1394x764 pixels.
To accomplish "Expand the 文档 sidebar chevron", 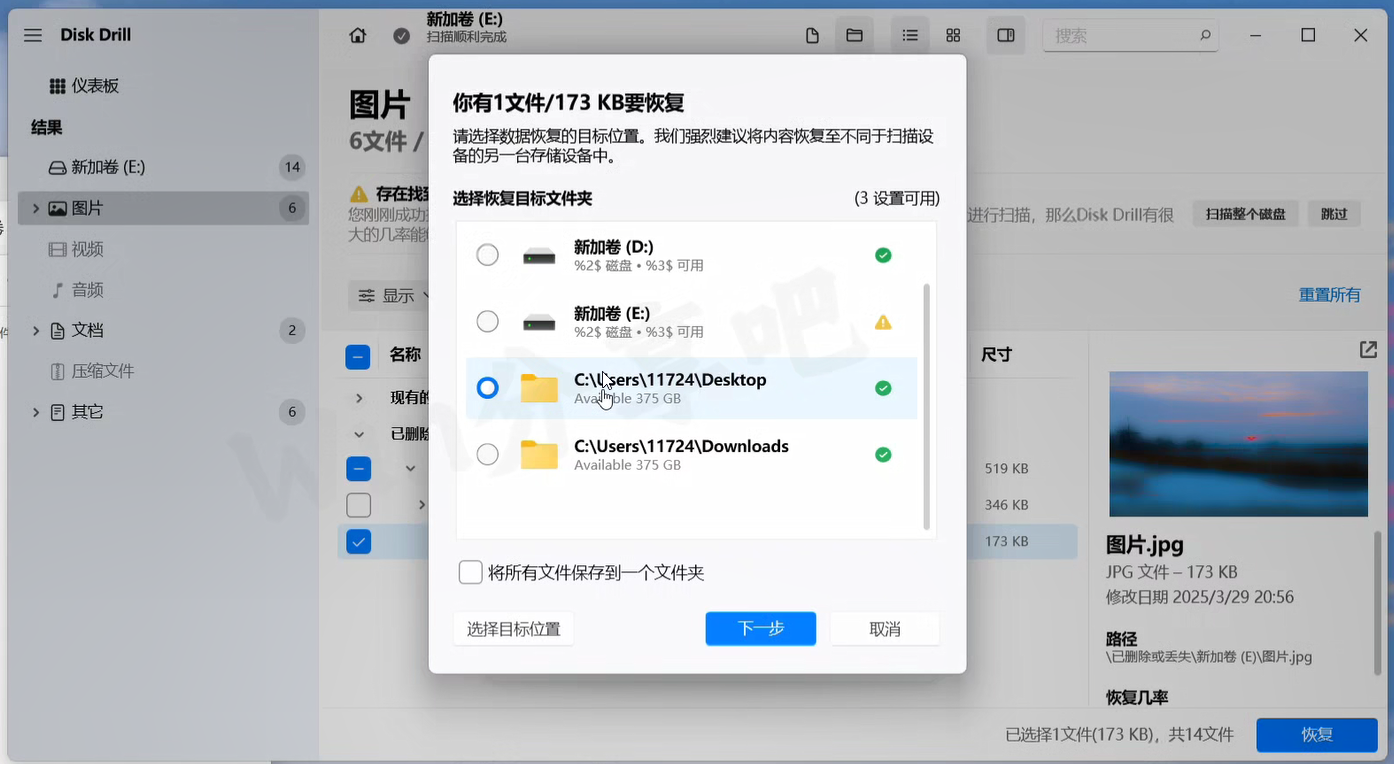I will tap(36, 330).
